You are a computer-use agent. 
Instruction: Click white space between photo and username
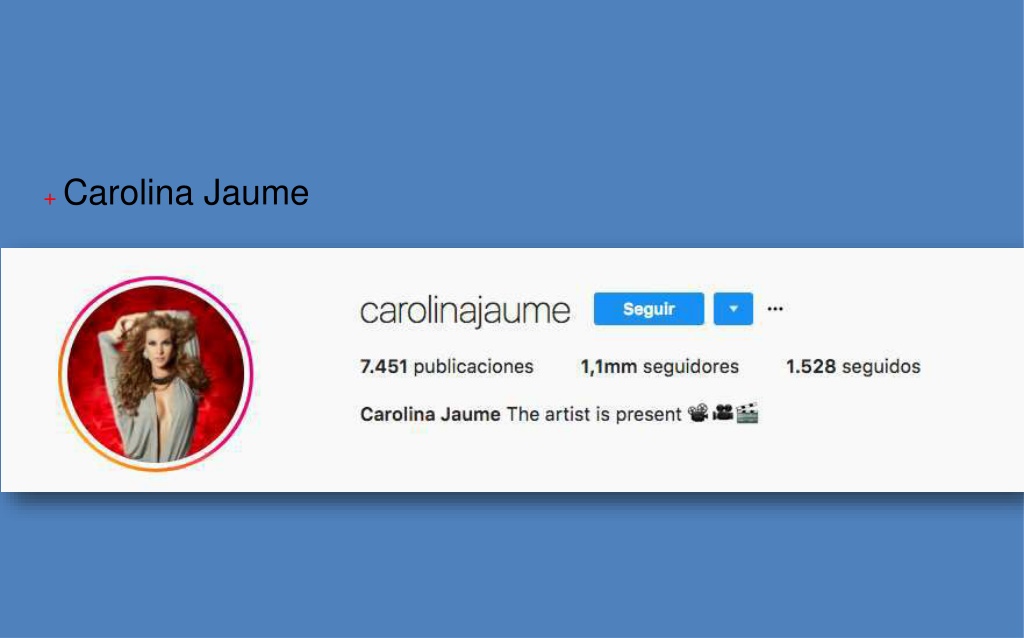(x=306, y=372)
